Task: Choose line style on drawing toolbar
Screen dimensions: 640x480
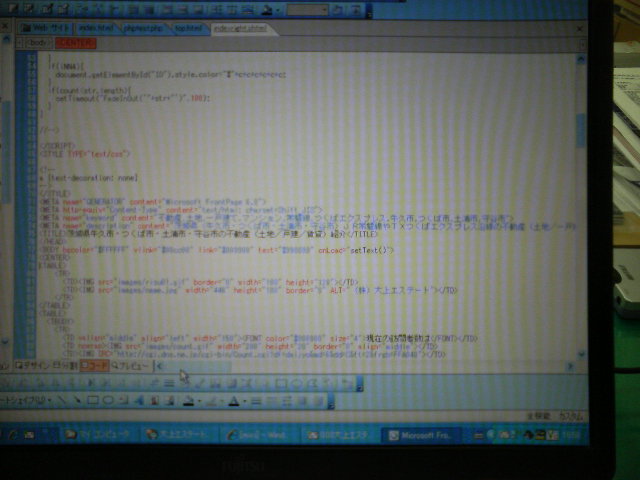Action: [256, 400]
